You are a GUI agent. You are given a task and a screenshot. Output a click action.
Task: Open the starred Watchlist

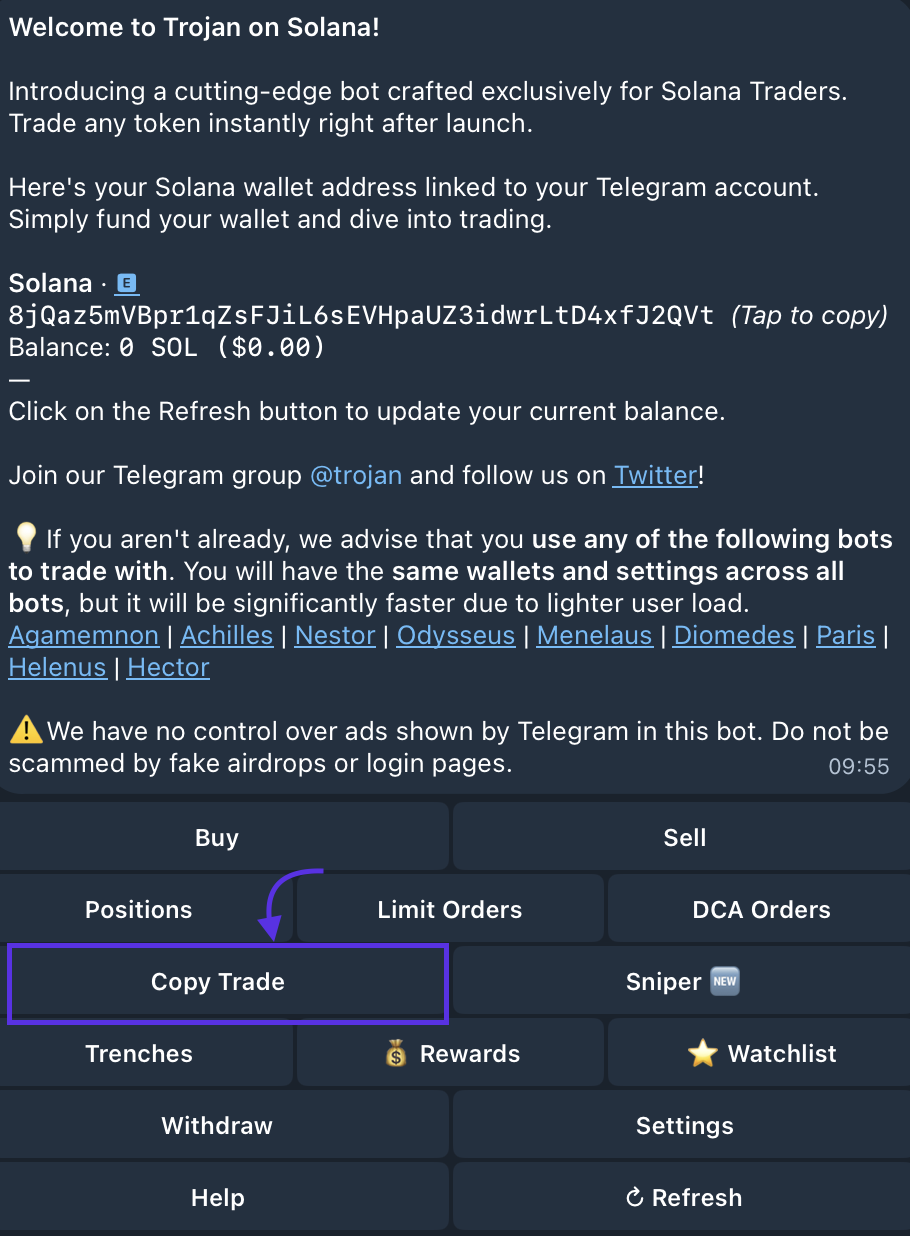click(762, 1054)
